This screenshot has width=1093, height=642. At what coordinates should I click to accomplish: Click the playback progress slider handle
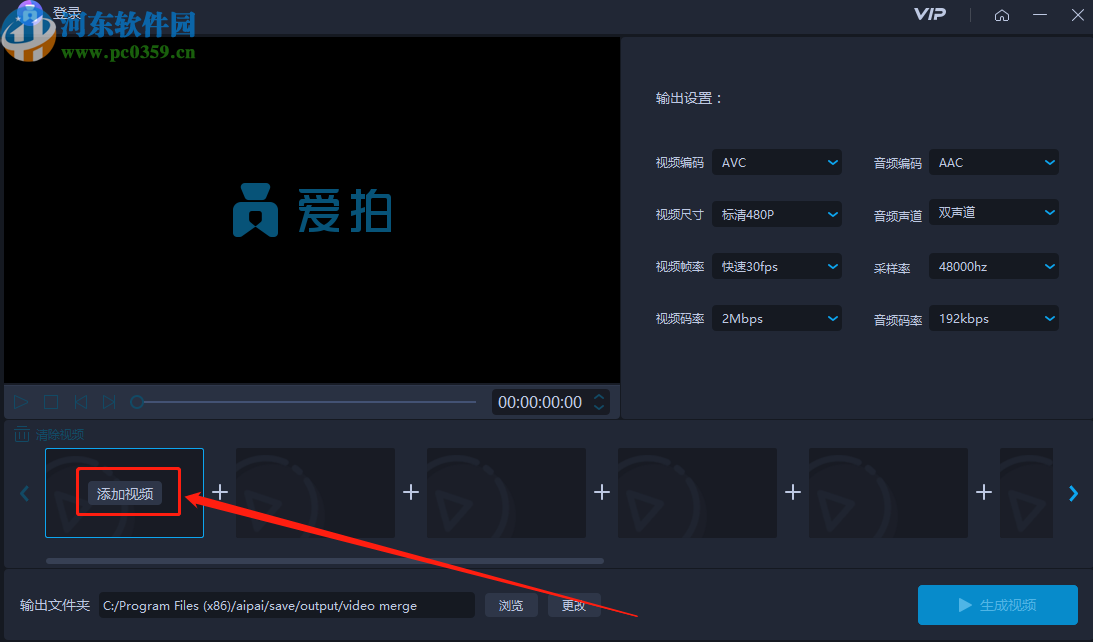137,401
